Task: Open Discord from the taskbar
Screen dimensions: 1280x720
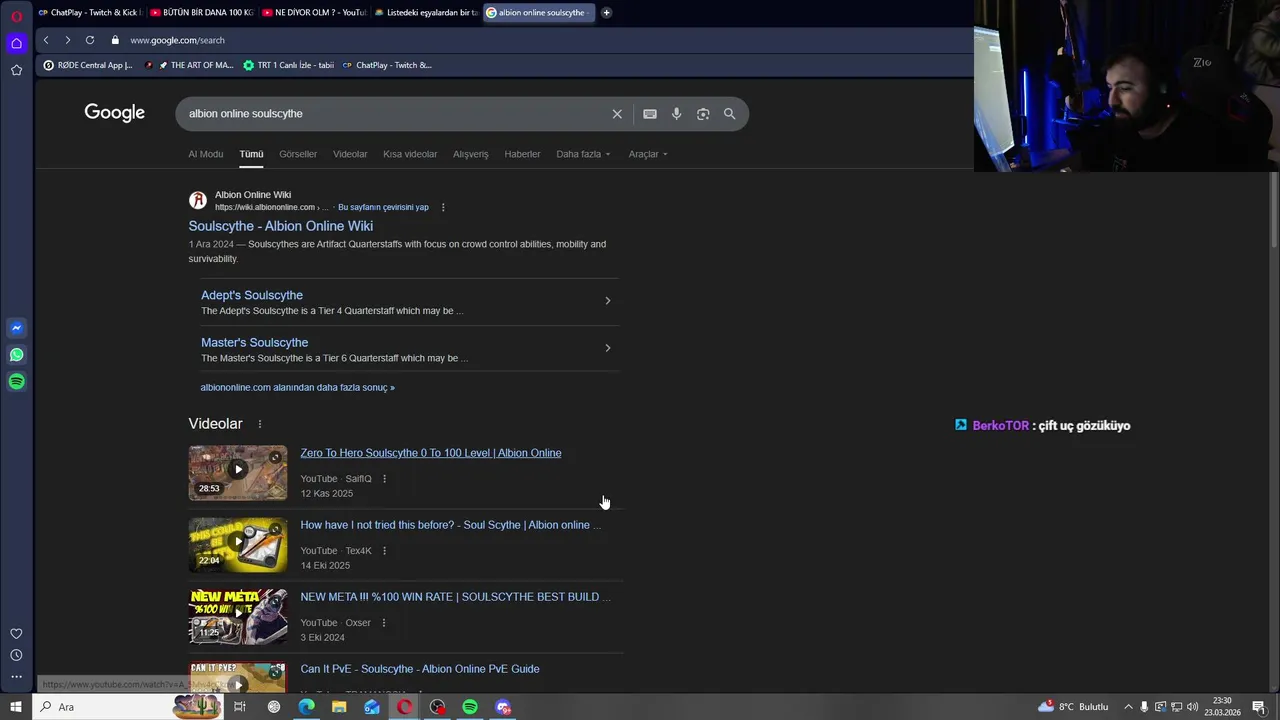Action: pos(503,707)
